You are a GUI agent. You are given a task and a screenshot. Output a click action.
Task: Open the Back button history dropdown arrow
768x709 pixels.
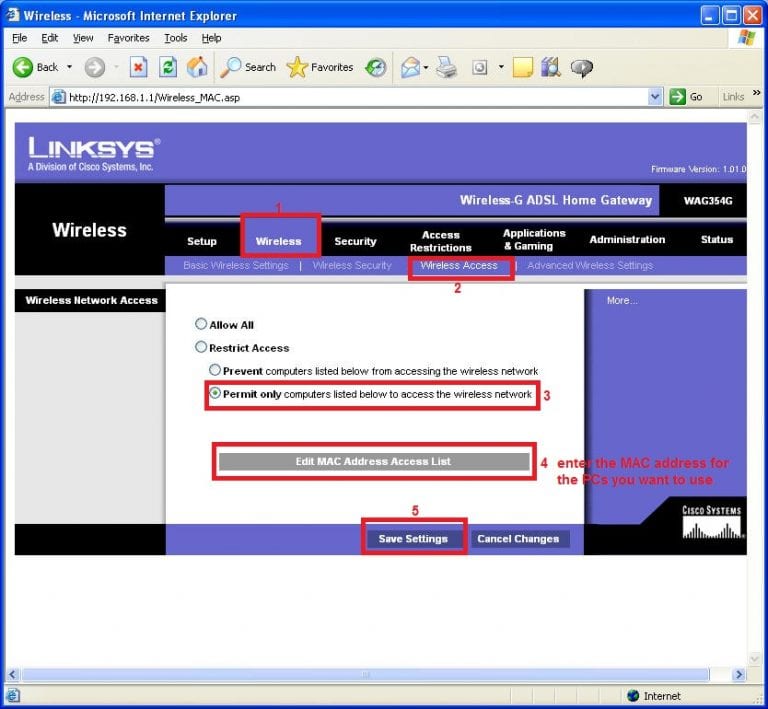click(x=70, y=67)
